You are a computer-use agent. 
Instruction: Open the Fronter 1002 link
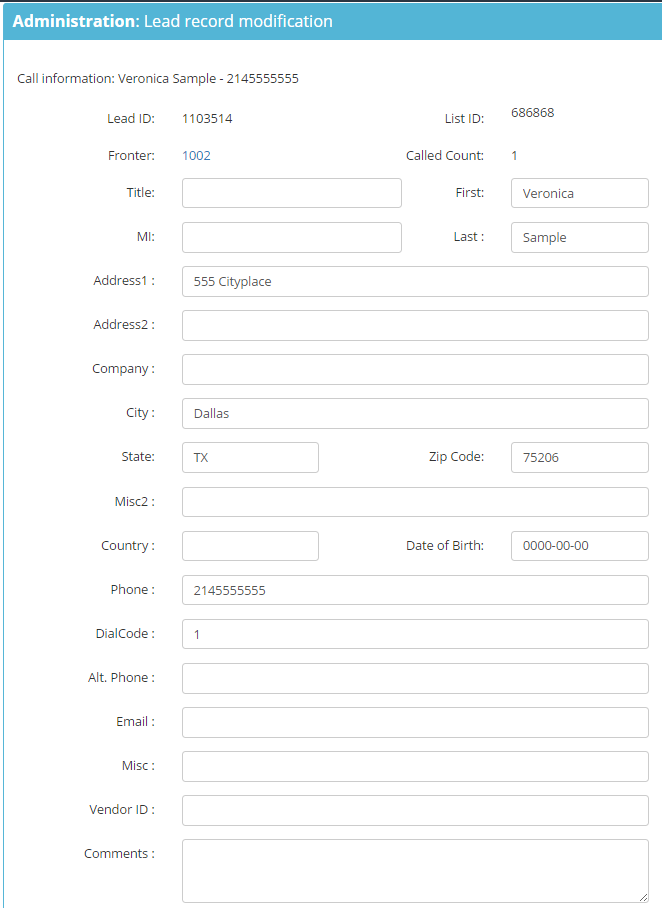[x=196, y=156]
